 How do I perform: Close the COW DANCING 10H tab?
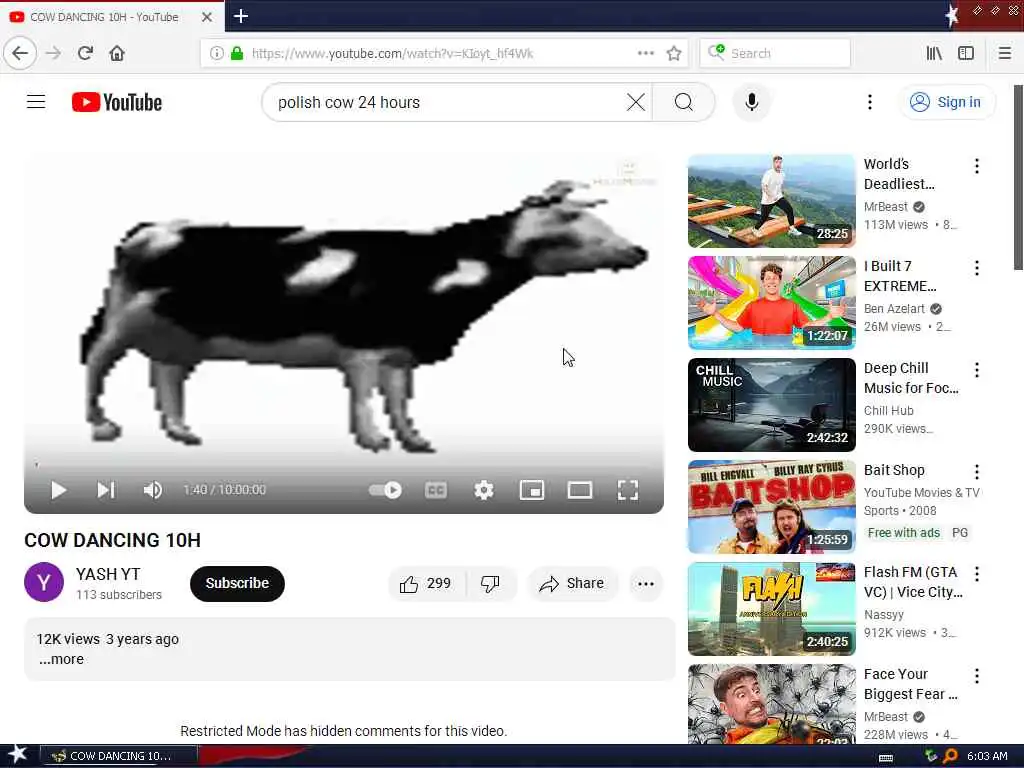(207, 17)
